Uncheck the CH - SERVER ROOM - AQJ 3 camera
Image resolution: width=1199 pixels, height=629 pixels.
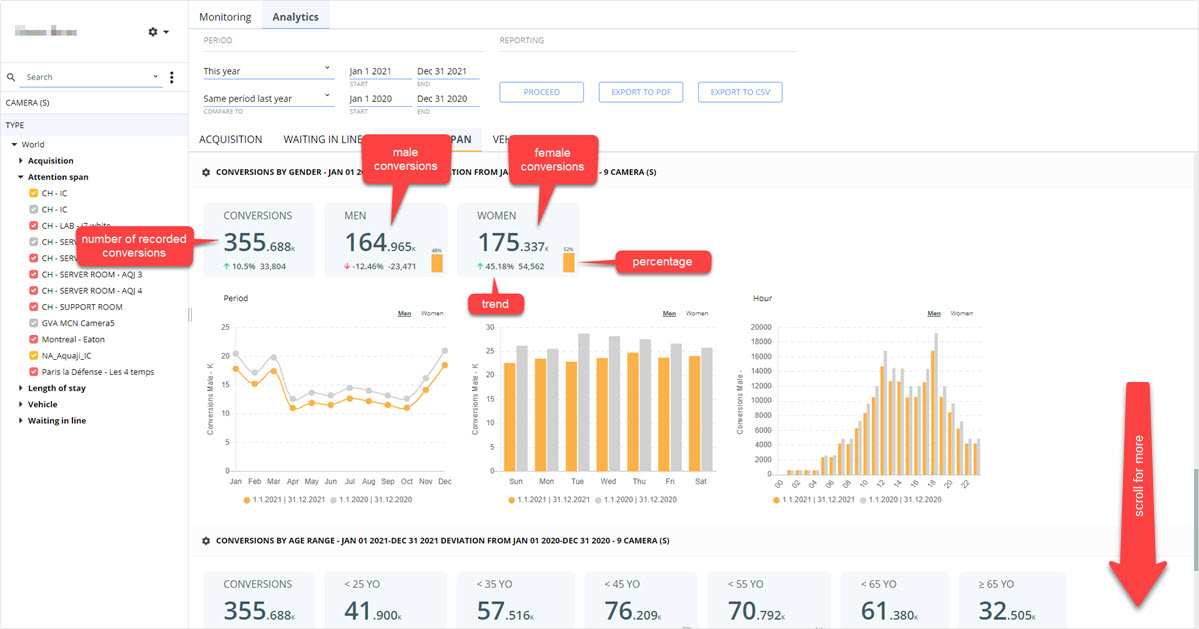pyautogui.click(x=34, y=274)
